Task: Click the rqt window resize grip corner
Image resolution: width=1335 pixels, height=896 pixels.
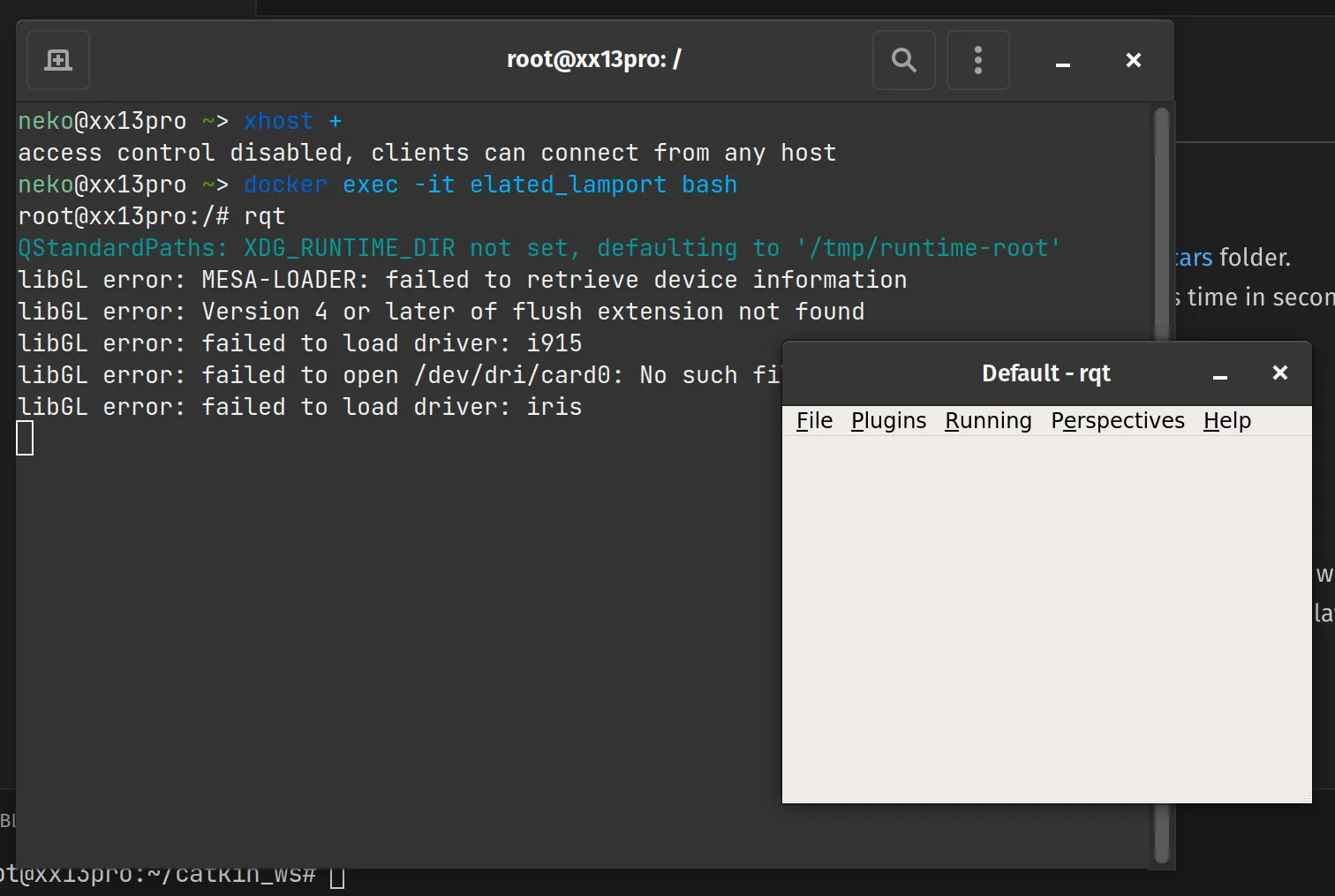Action: click(x=1306, y=798)
